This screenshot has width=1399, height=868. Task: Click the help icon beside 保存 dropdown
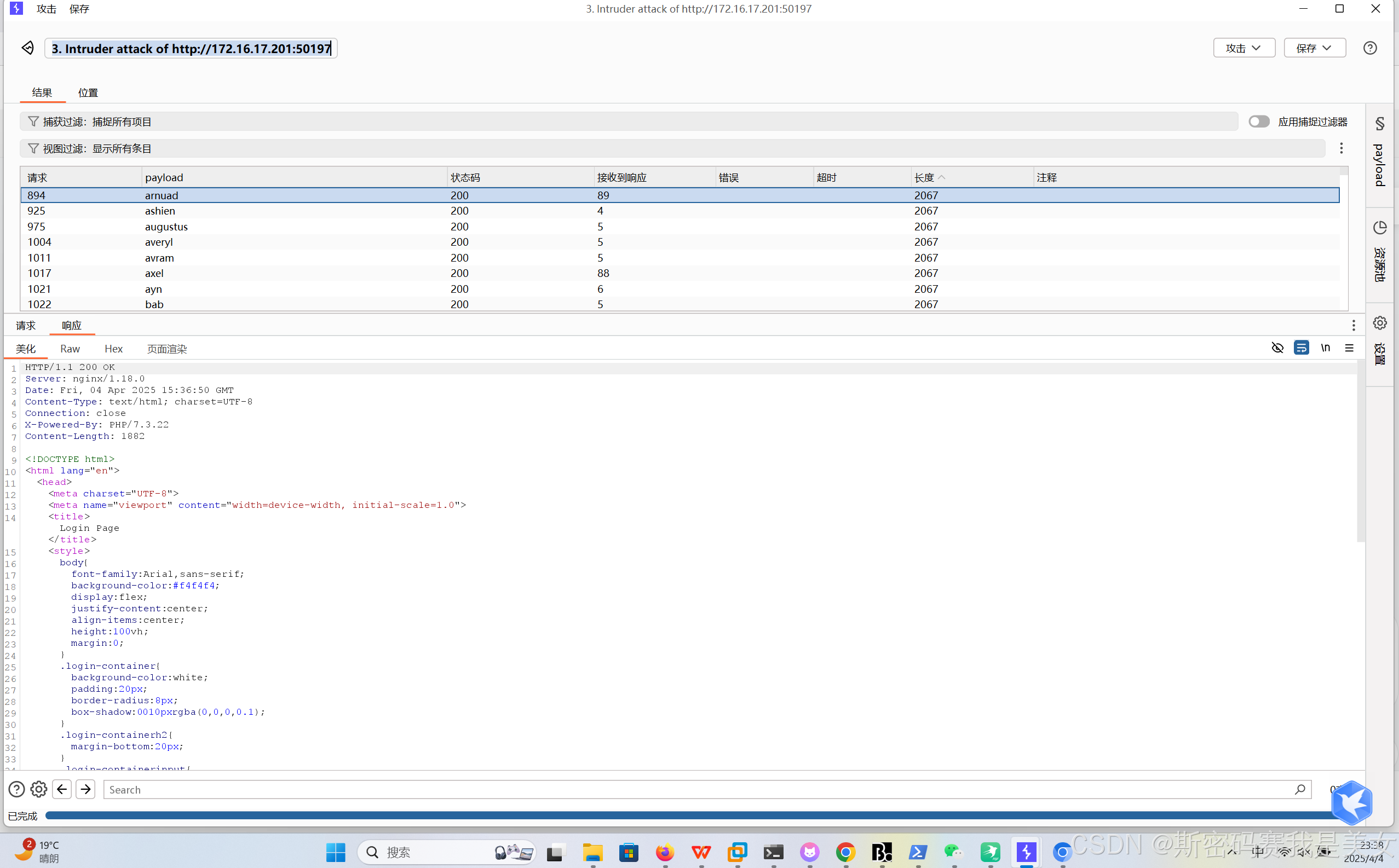pyautogui.click(x=1370, y=48)
